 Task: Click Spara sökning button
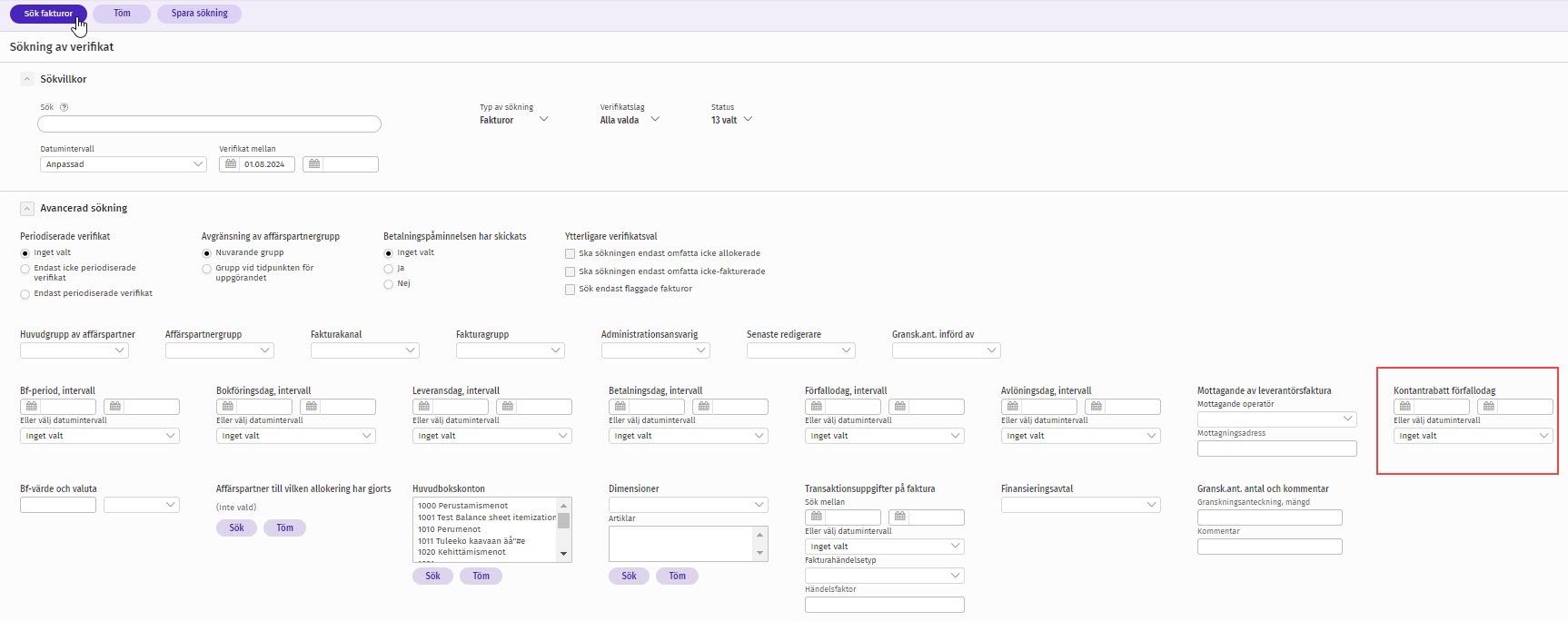[200, 14]
